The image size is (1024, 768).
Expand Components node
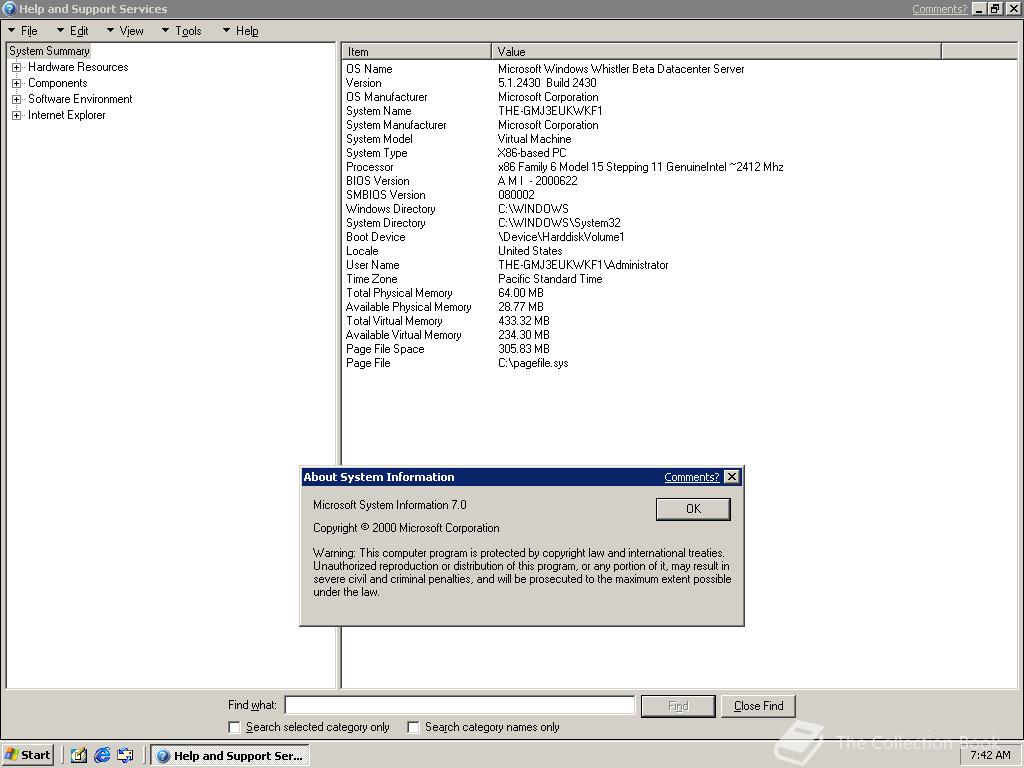tap(16, 84)
